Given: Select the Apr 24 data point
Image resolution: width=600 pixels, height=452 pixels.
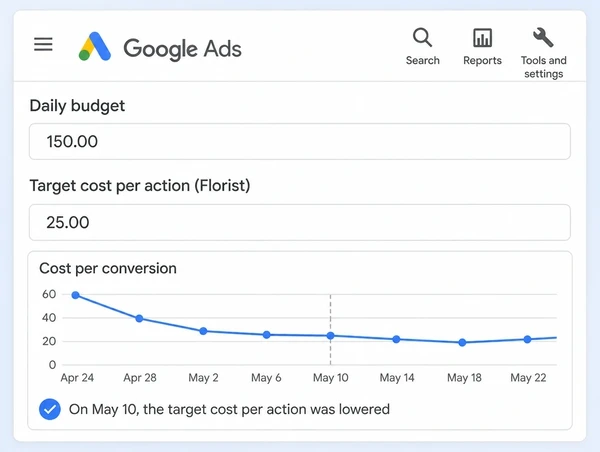Looking at the screenshot, I should pos(76,295).
